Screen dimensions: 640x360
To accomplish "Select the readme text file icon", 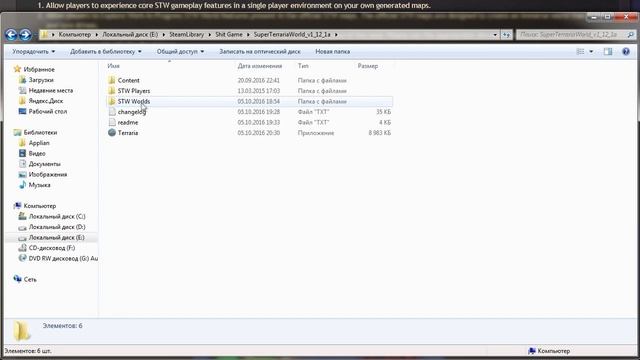I will (112, 122).
